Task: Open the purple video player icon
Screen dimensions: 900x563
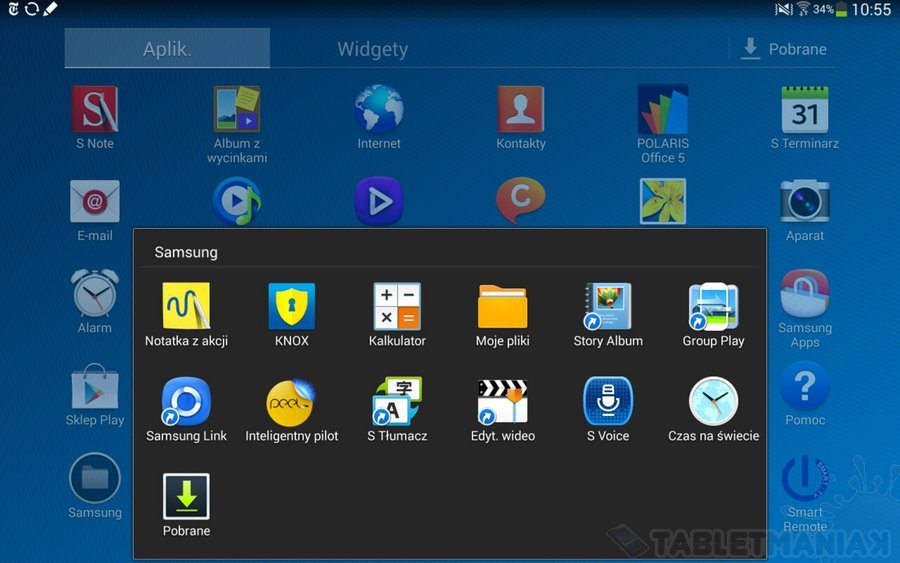Action: coord(379,201)
